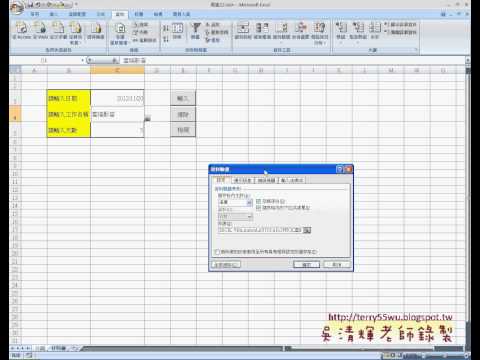Open IME Mode tab in dialog

pyautogui.click(x=292, y=180)
